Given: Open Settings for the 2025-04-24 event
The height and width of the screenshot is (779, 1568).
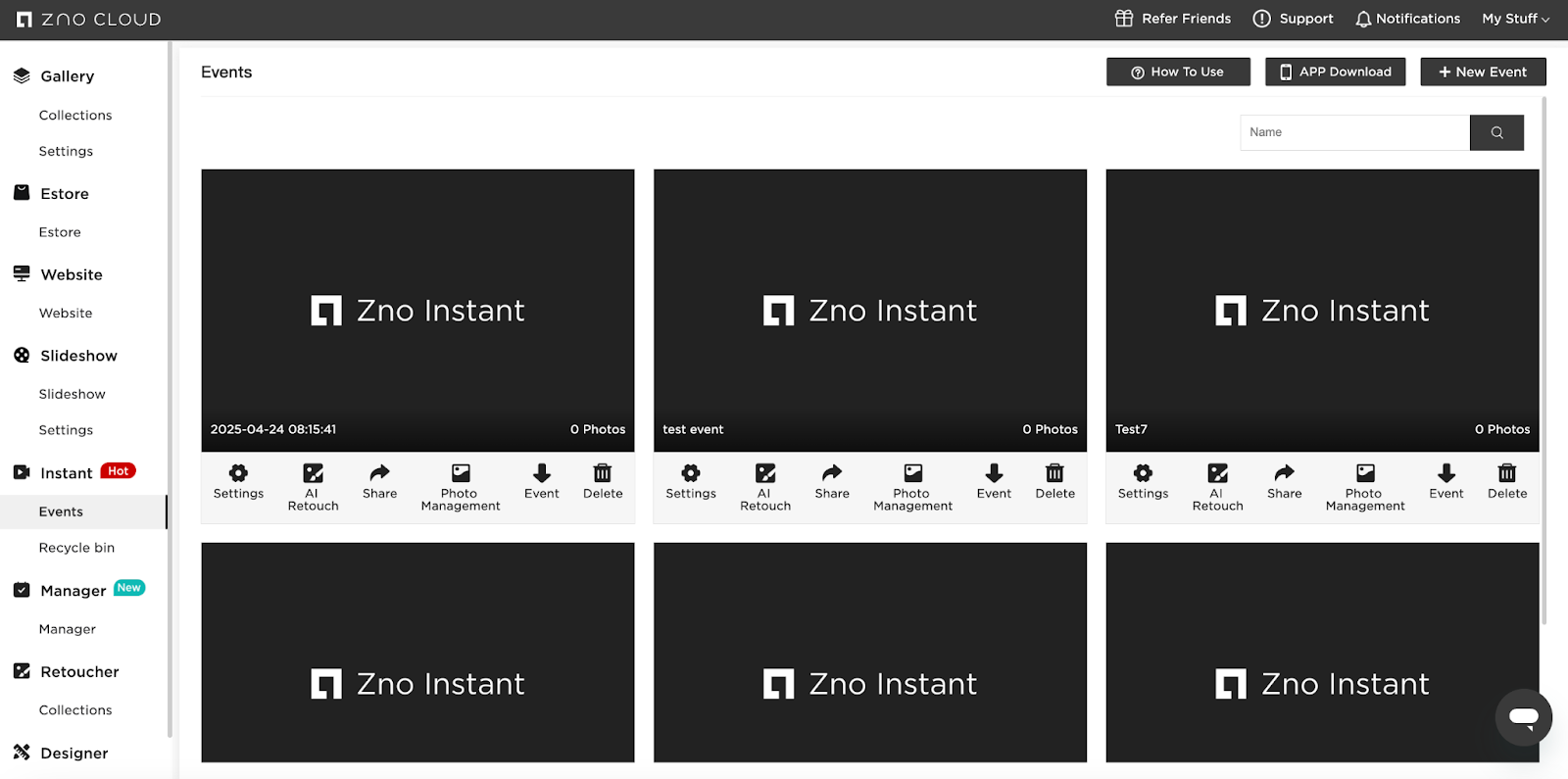Looking at the screenshot, I should coord(238,482).
